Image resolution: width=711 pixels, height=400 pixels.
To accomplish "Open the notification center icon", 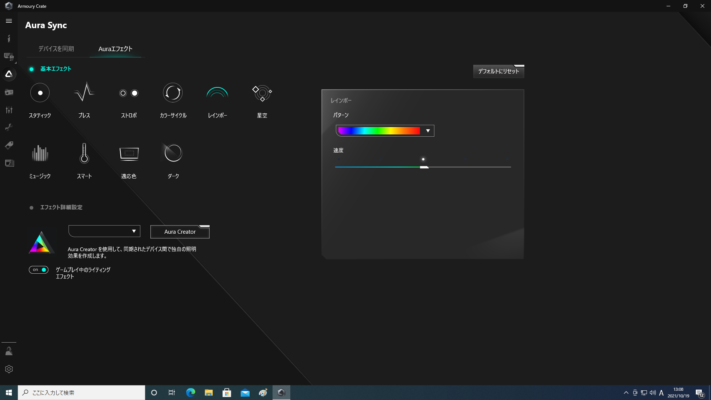I will (701, 393).
